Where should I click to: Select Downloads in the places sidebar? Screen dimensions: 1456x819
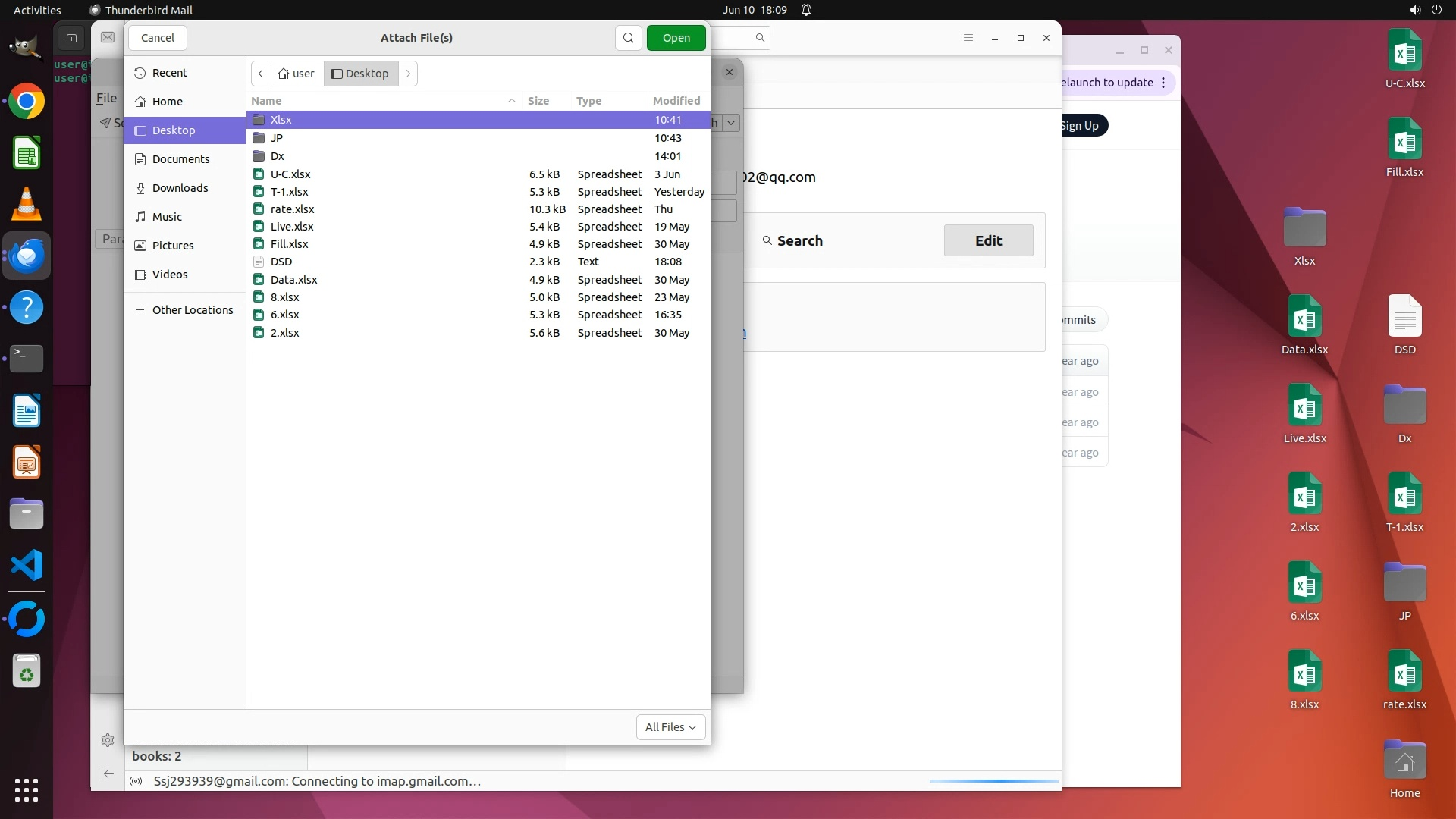[x=180, y=188]
